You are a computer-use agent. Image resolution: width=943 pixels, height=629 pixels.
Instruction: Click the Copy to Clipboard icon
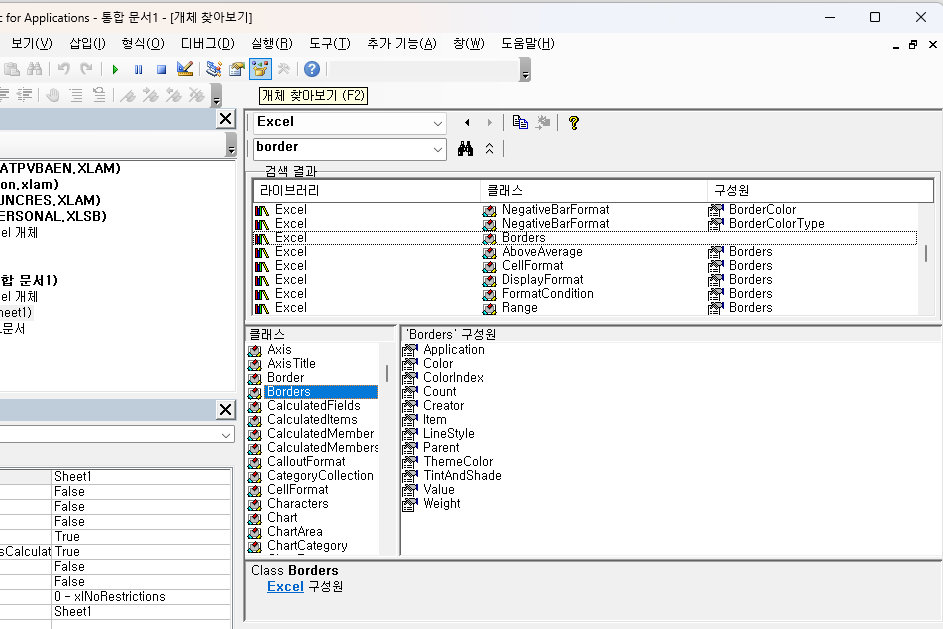(x=520, y=123)
